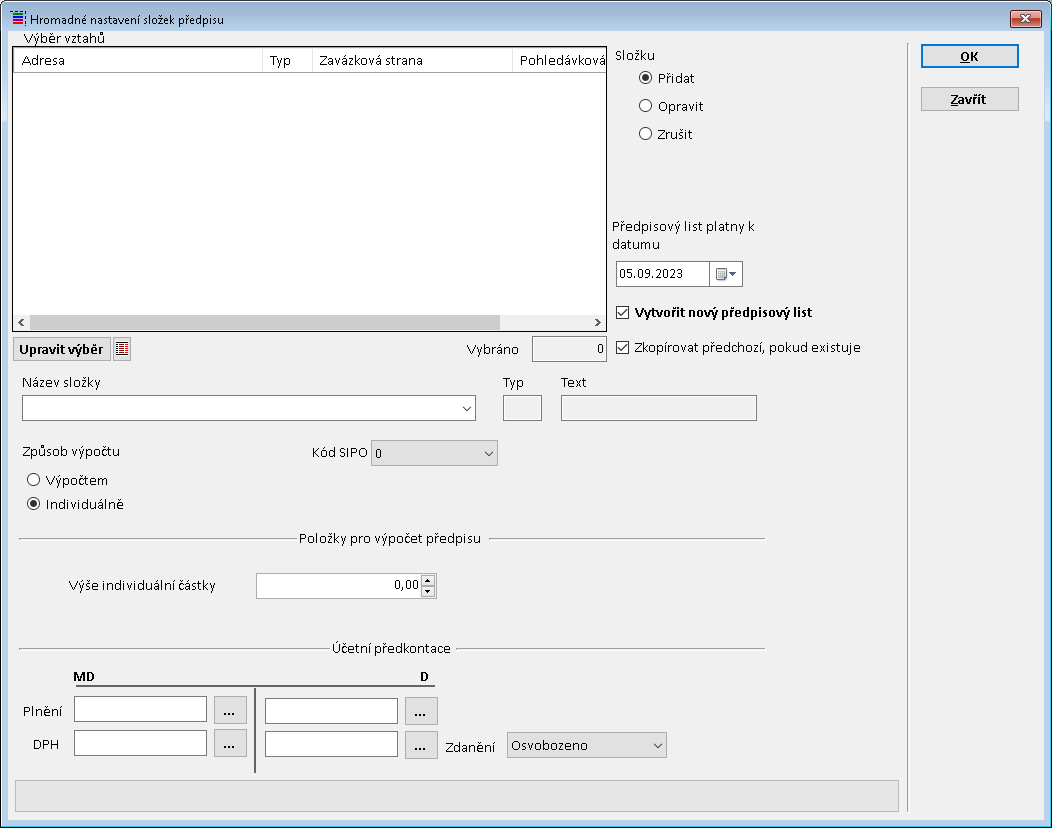Open the Zdanění dropdown showing Osvobozeno
This screenshot has width=1052, height=828.
657,745
